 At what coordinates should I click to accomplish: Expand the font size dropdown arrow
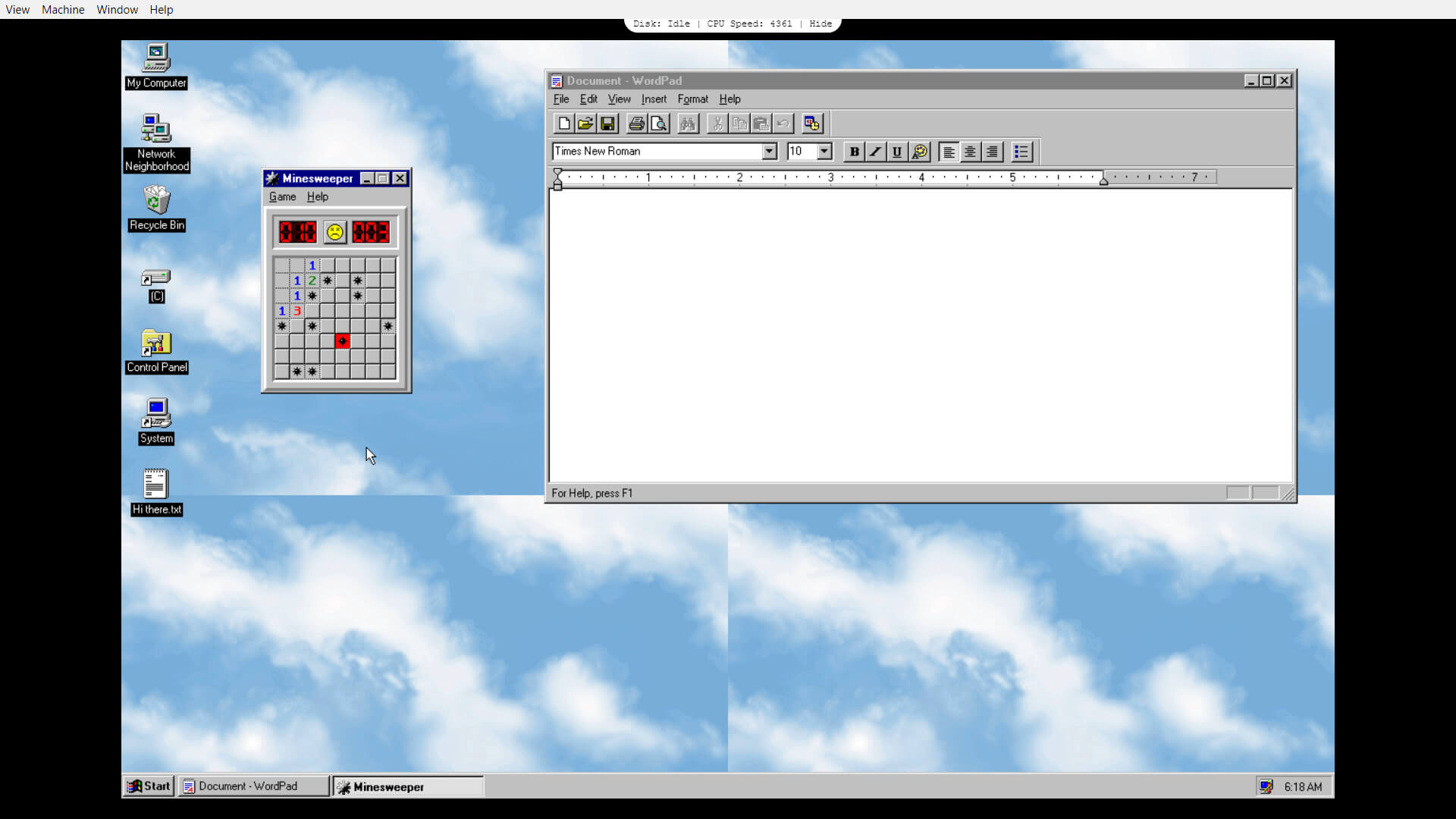pyautogui.click(x=824, y=152)
